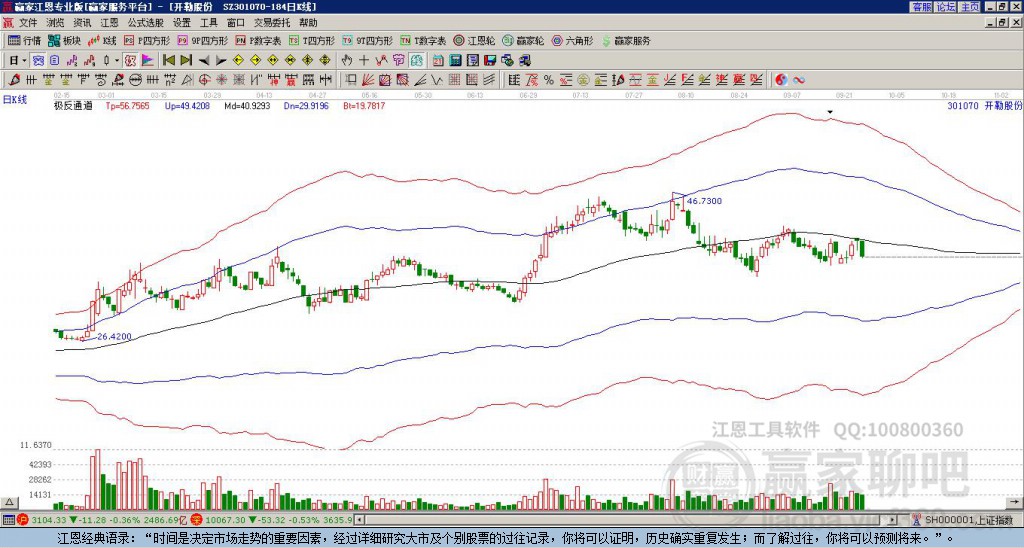Toggle the 权 price adjustment icon

coord(131,60)
